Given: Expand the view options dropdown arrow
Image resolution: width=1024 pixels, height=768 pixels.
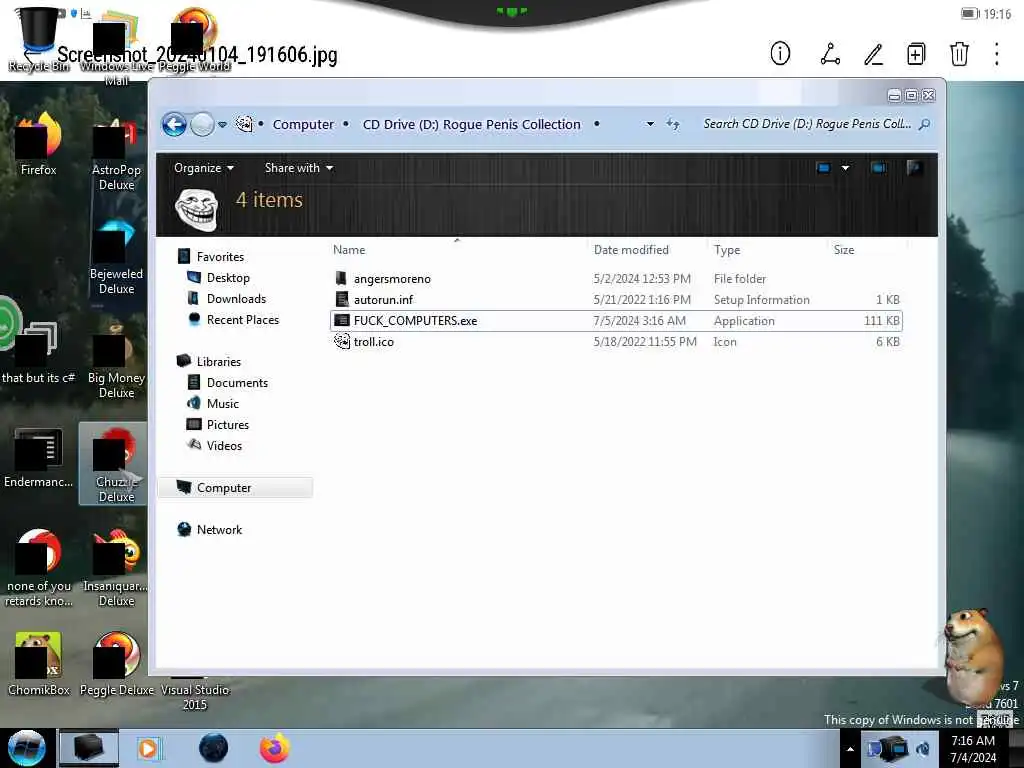Looking at the screenshot, I should (845, 168).
